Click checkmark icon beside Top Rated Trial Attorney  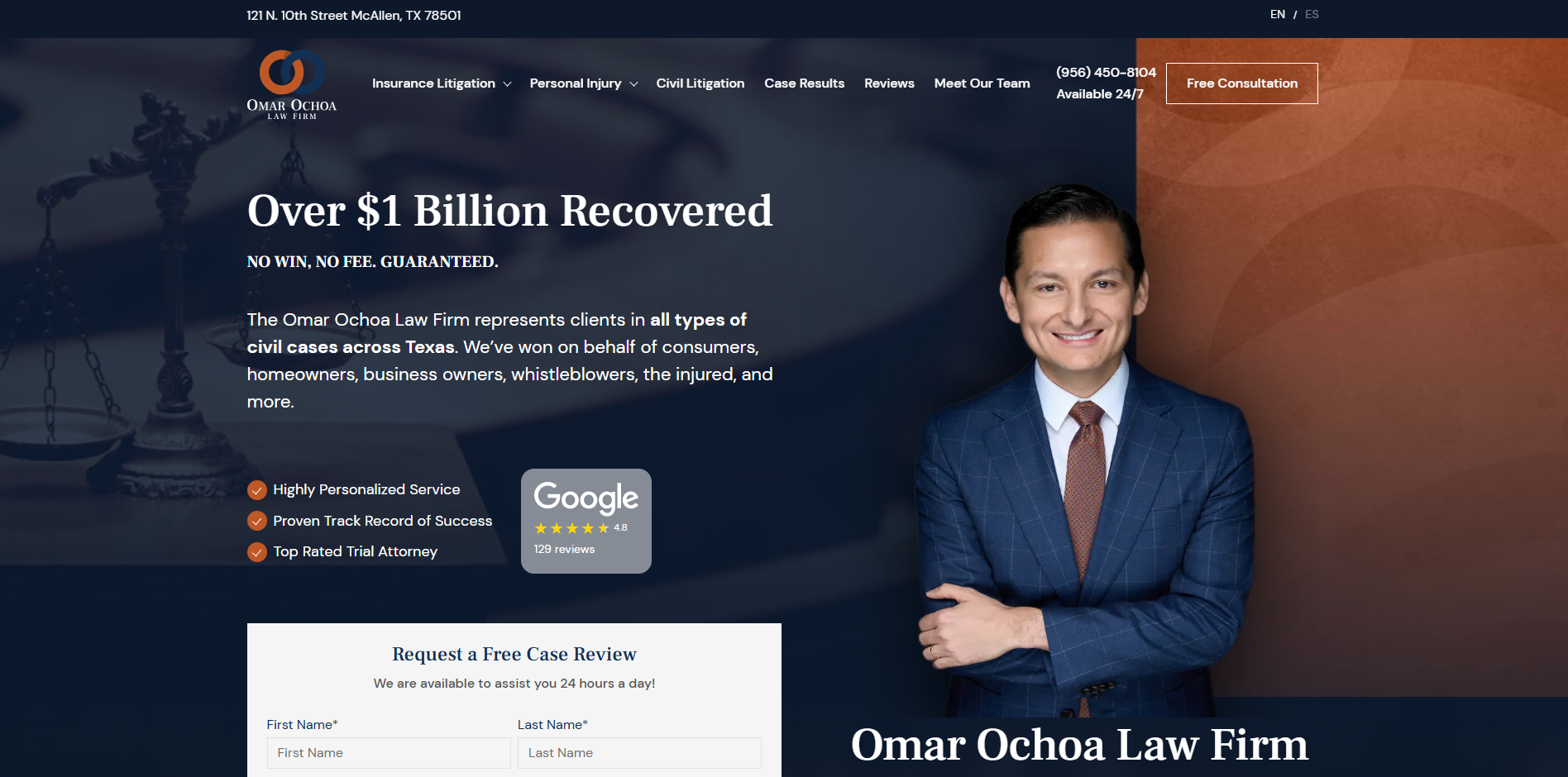click(257, 552)
